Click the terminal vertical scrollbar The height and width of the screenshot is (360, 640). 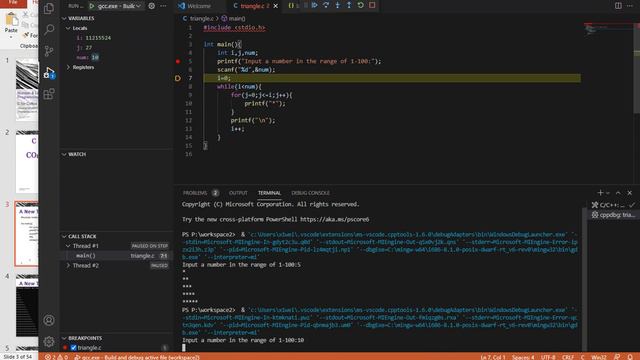584,280
